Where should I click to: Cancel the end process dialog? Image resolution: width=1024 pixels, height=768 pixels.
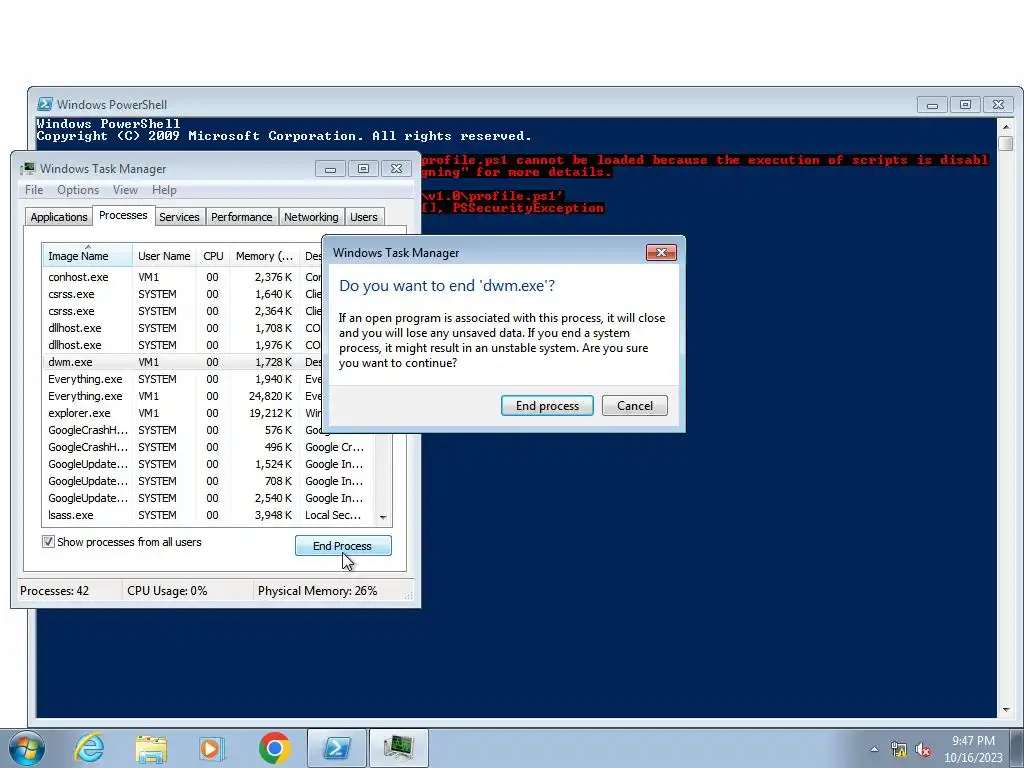(x=634, y=406)
